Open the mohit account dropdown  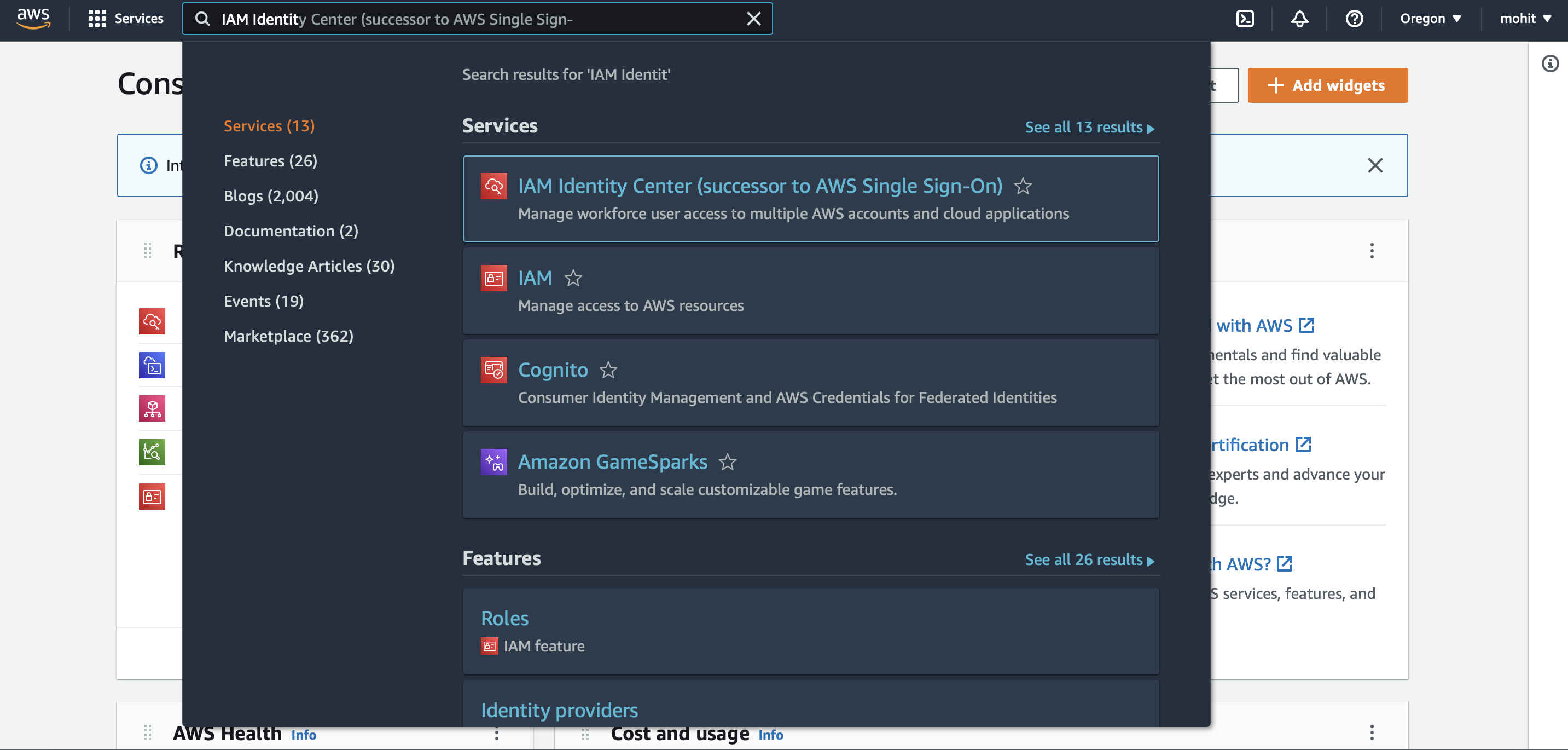coord(1525,19)
